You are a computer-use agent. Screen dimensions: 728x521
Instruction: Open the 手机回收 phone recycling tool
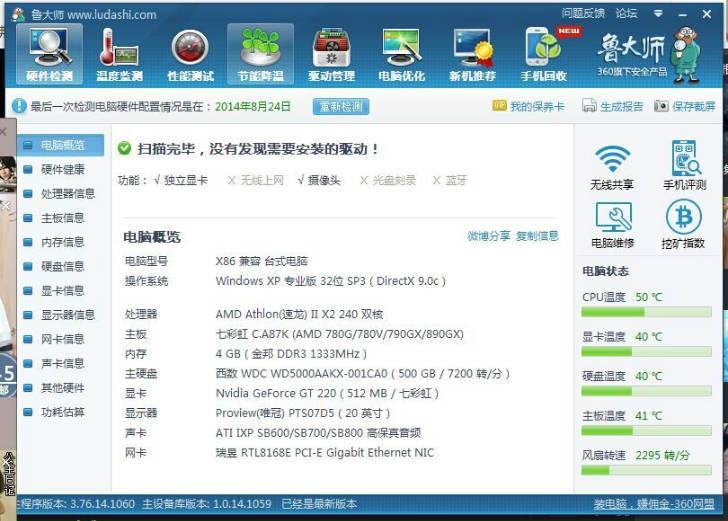(x=544, y=55)
